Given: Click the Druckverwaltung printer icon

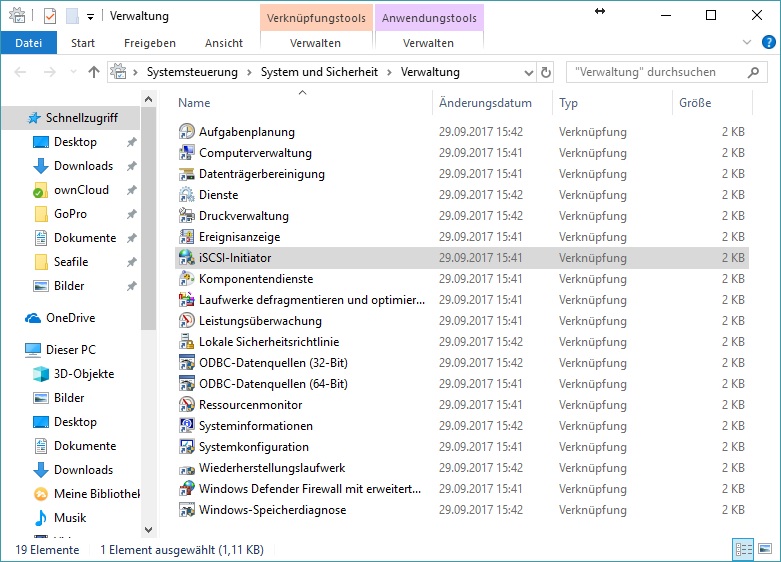Looking at the screenshot, I should pyautogui.click(x=187, y=216).
